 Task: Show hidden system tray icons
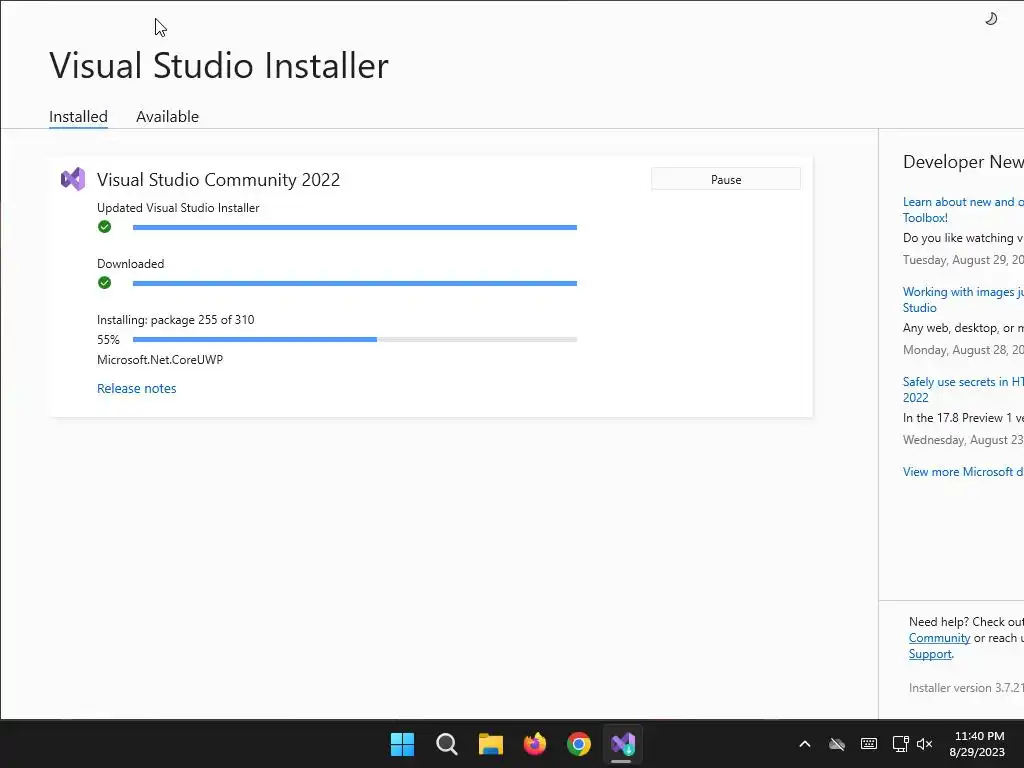(x=805, y=744)
